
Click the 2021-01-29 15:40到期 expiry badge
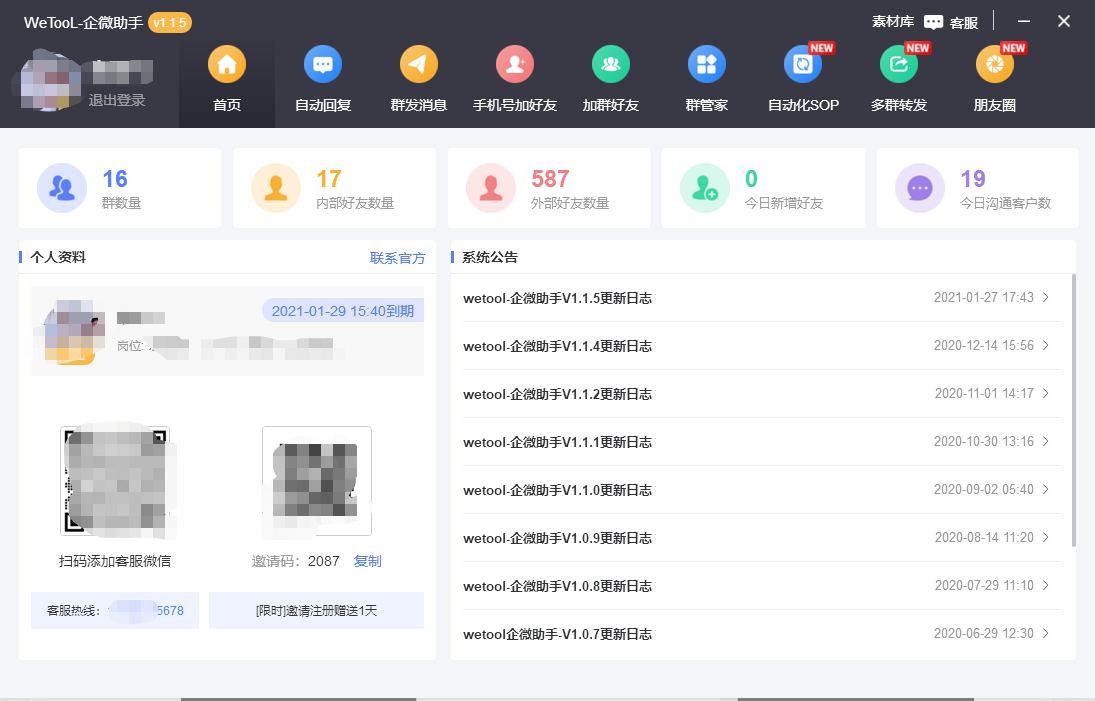coord(343,311)
